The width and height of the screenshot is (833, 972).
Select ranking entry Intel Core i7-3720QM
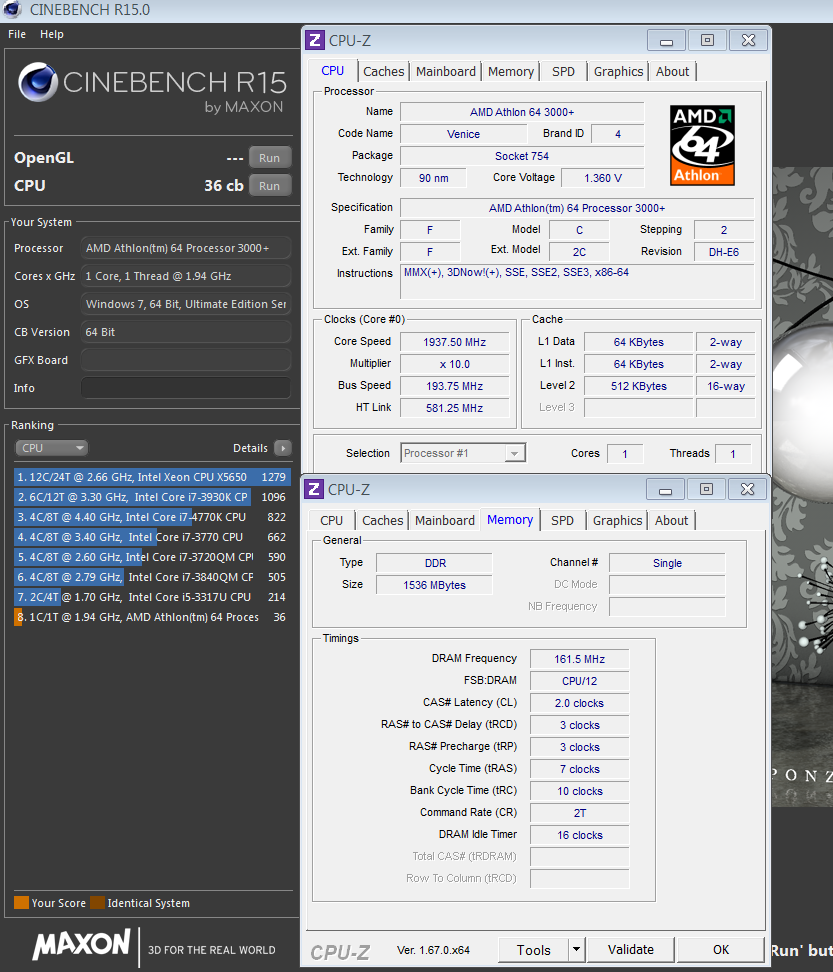(x=152, y=557)
